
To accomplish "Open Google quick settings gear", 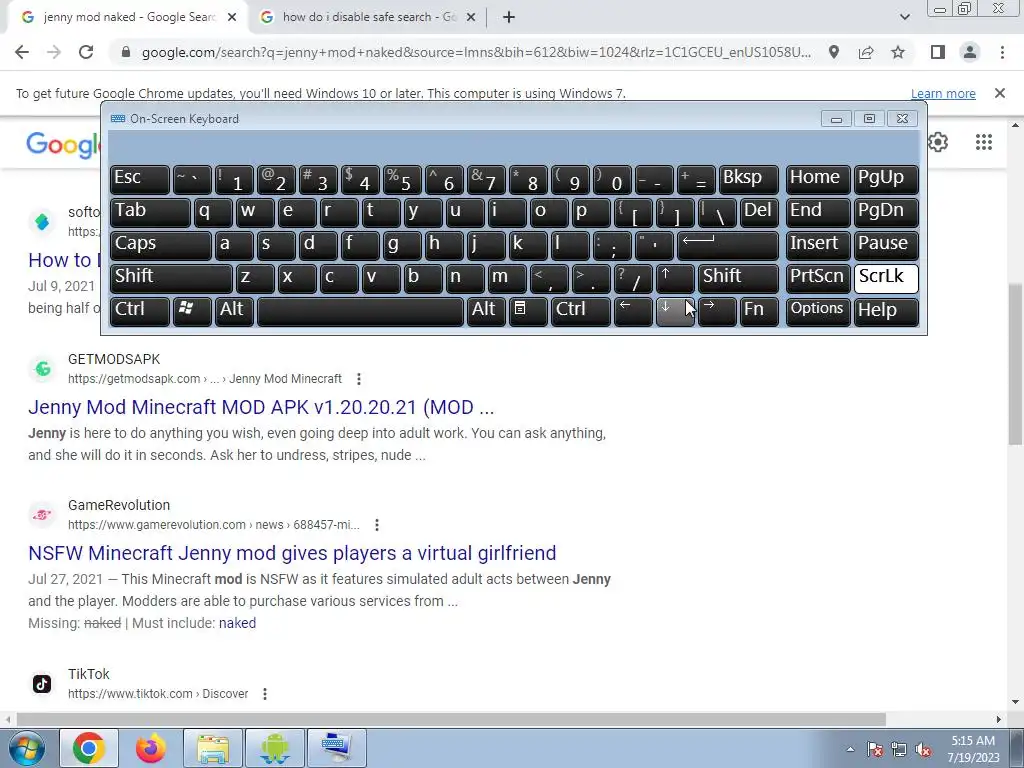I will pyautogui.click(x=938, y=142).
